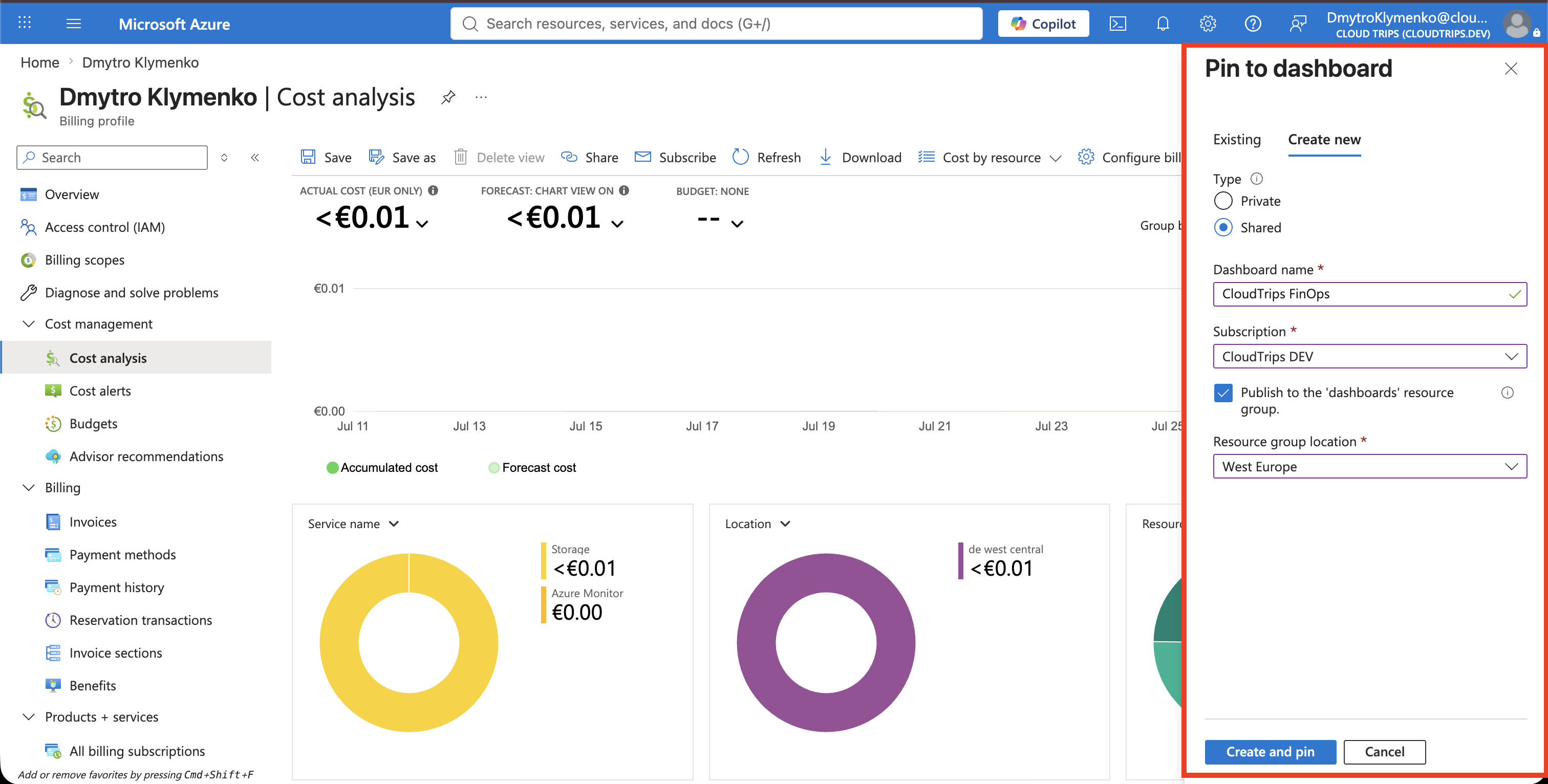1548x784 pixels.
Task: Toggle expand all sidebar groups arrows
Action: click(224, 158)
